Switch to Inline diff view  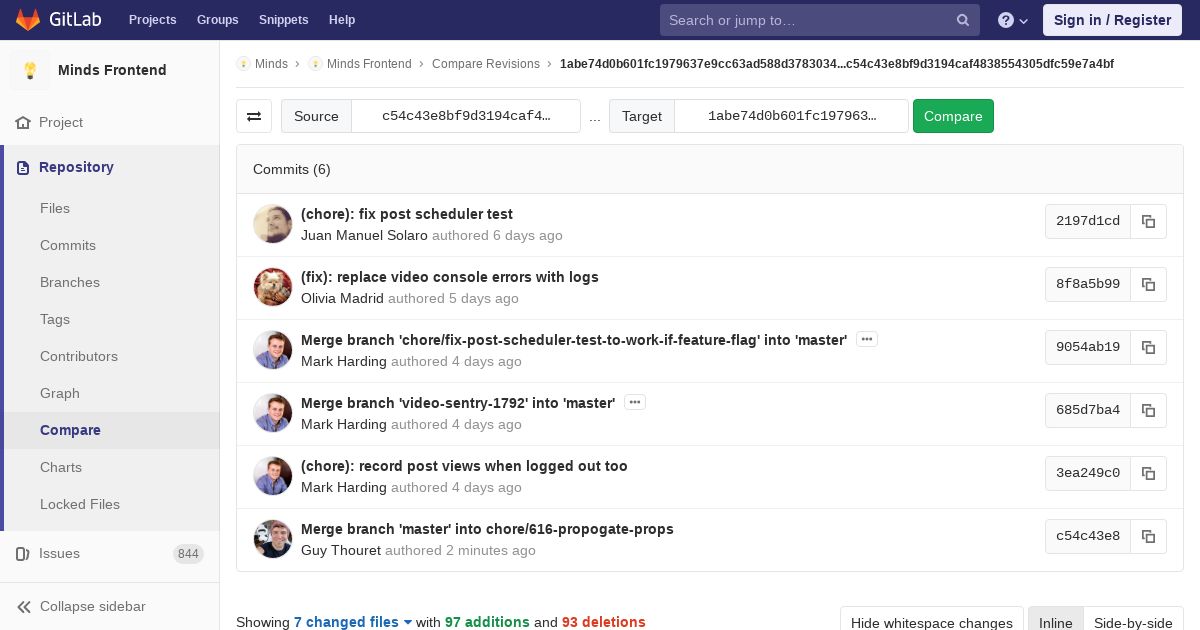click(x=1055, y=623)
